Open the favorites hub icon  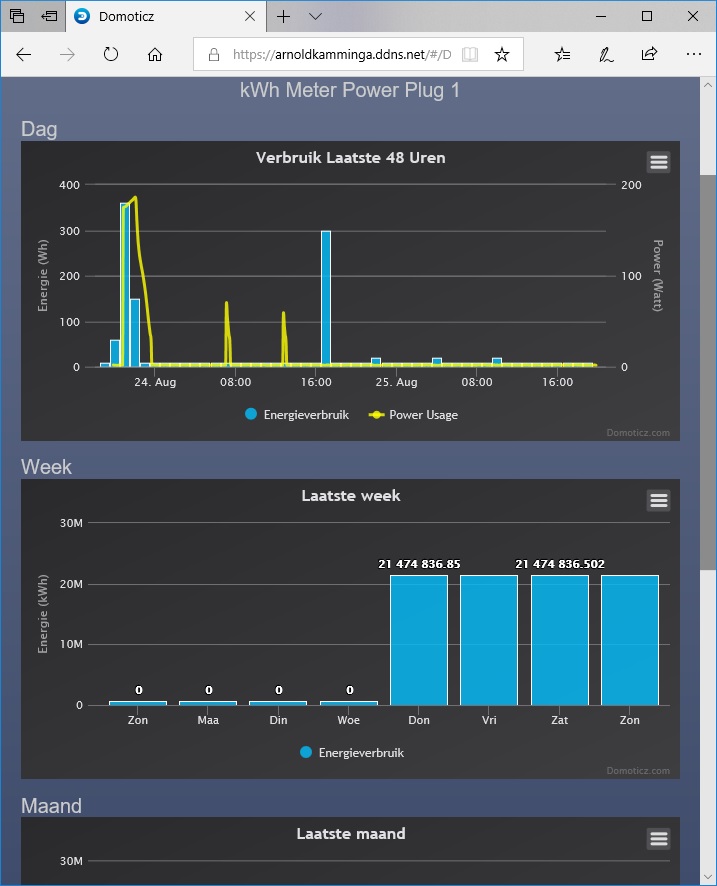tap(562, 54)
